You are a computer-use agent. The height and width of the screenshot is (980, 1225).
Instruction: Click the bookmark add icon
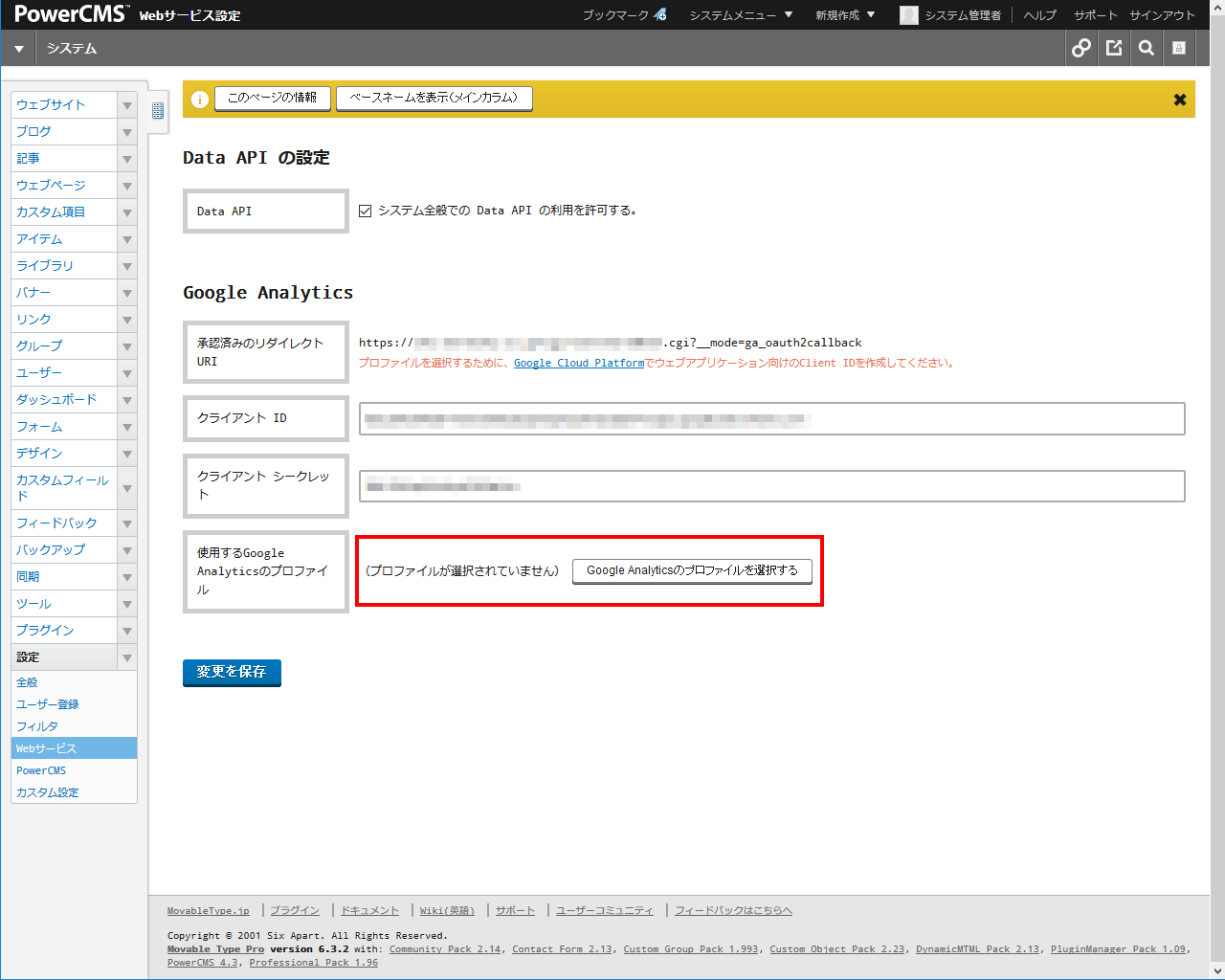coord(660,15)
